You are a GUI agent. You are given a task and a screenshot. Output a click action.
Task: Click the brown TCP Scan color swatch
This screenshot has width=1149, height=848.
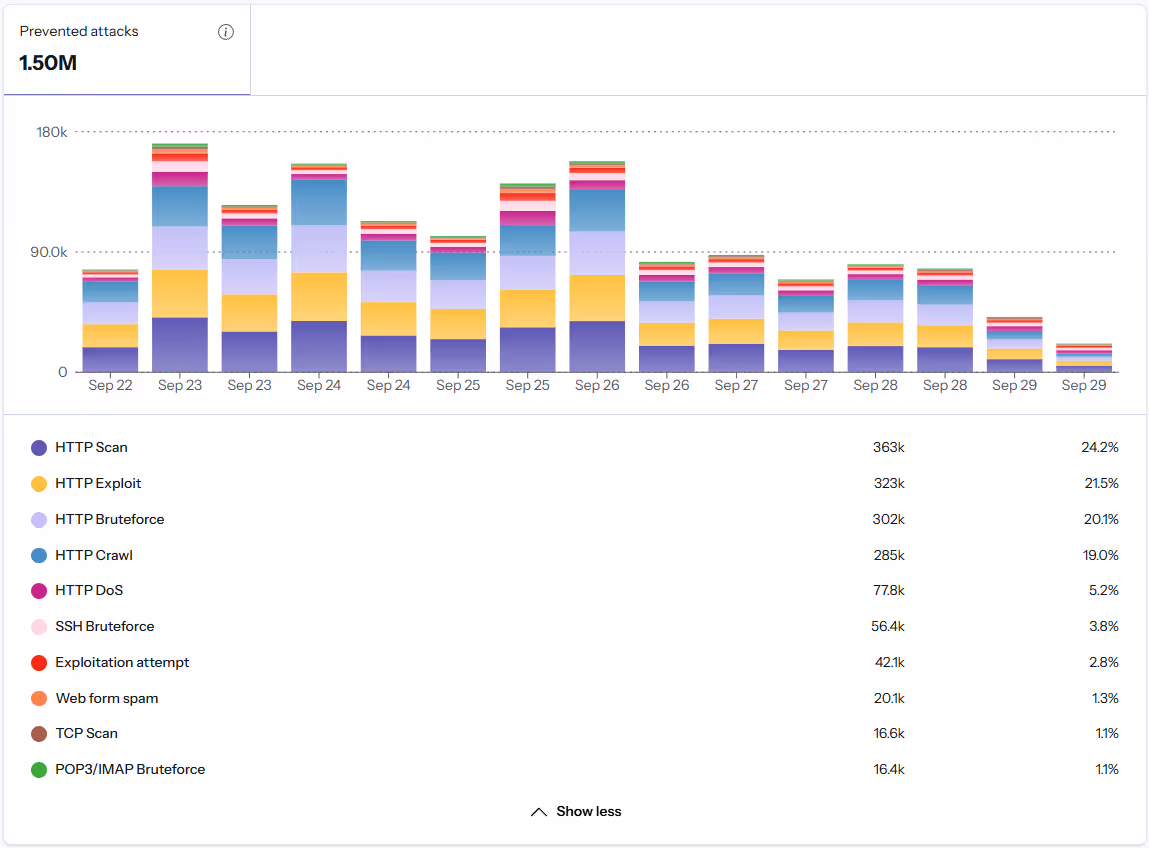(39, 733)
